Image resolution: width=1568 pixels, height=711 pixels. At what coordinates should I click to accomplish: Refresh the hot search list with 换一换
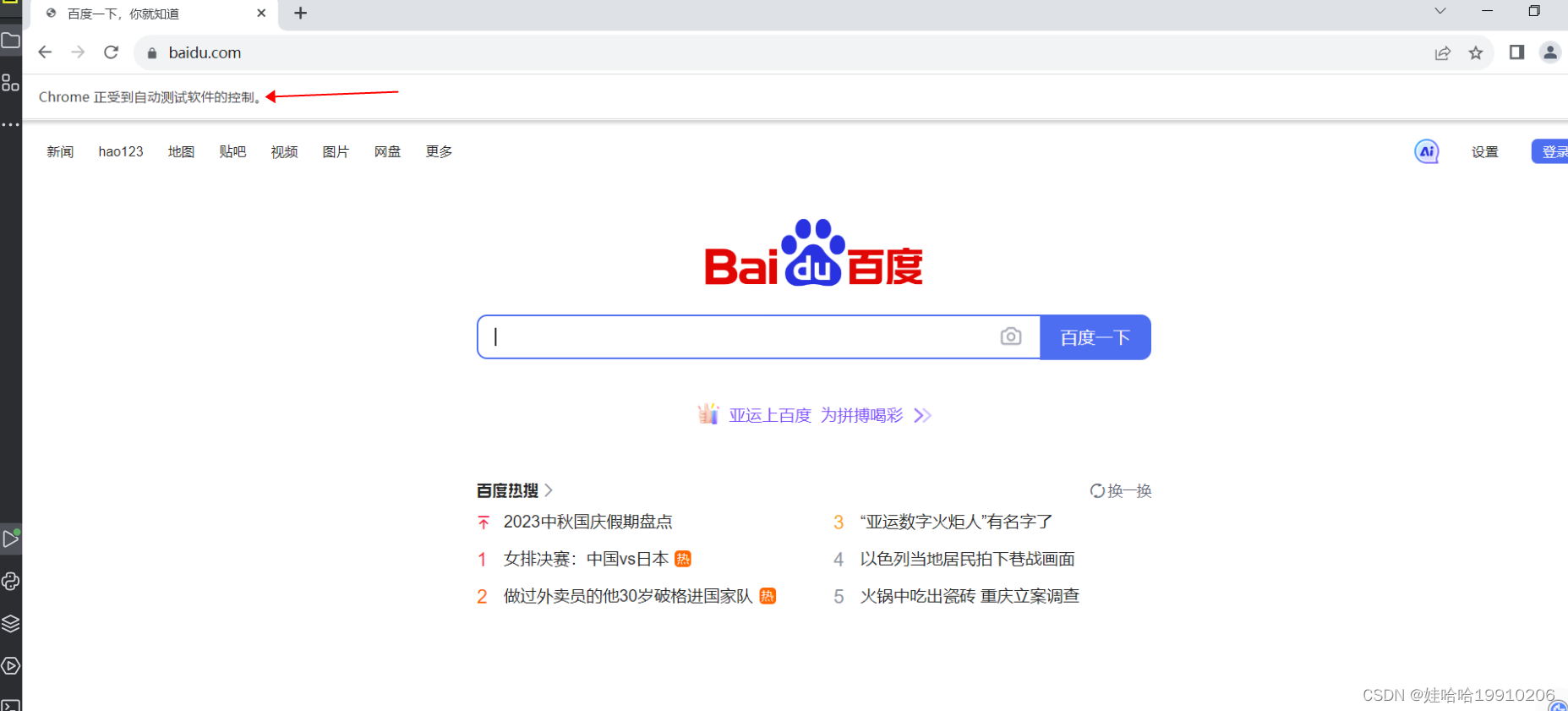[1121, 491]
